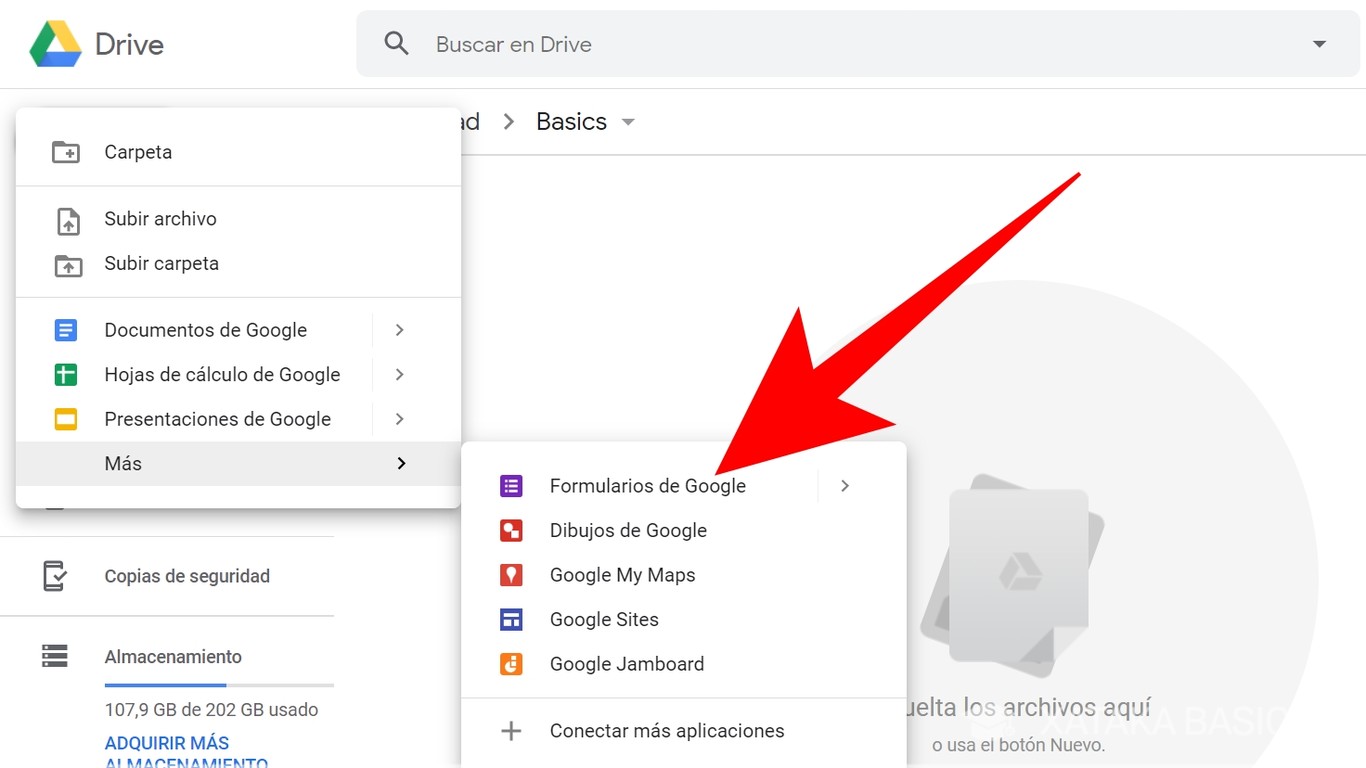Click the storage usage progress bar
The width and height of the screenshot is (1366, 768).
pos(219,685)
